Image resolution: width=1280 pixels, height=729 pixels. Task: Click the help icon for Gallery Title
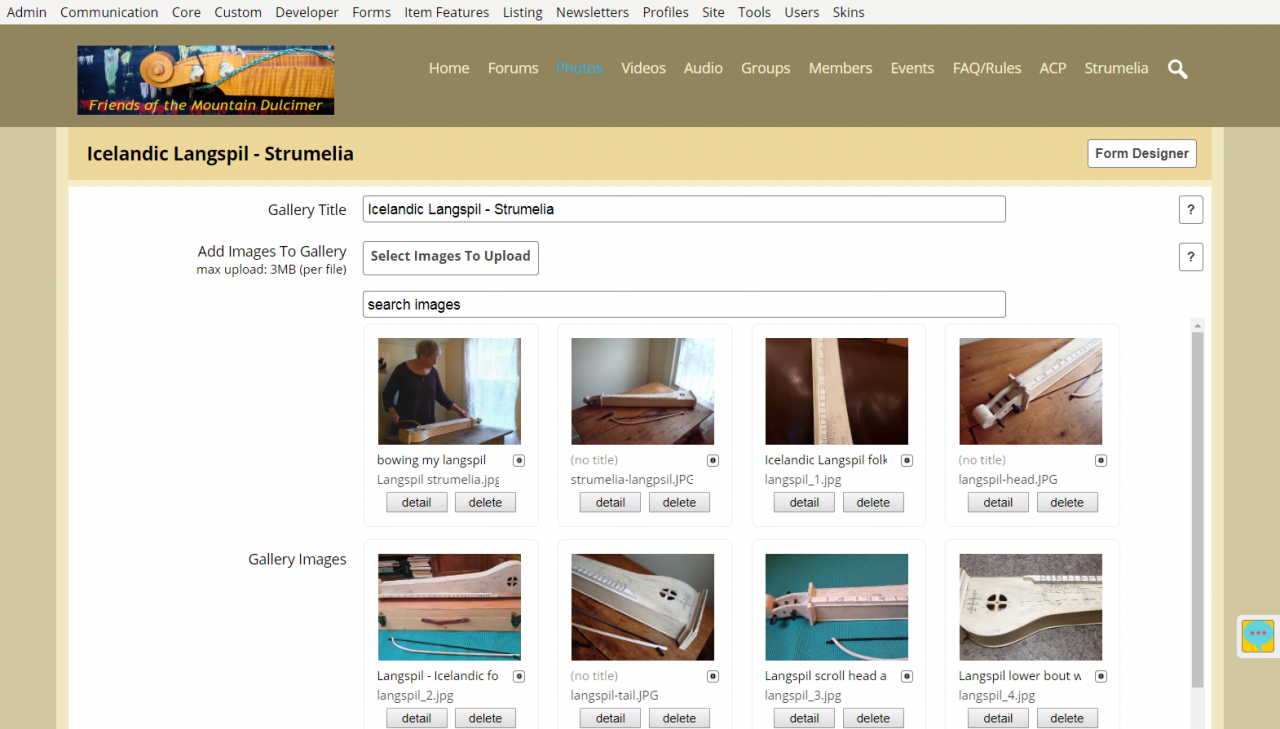(x=1191, y=210)
